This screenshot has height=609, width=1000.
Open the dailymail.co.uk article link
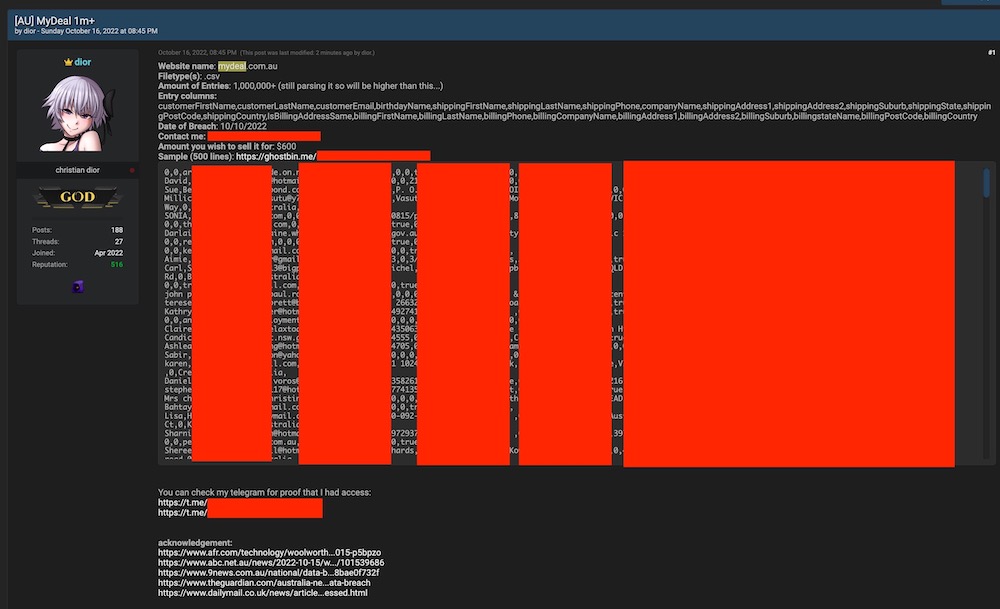[263, 593]
